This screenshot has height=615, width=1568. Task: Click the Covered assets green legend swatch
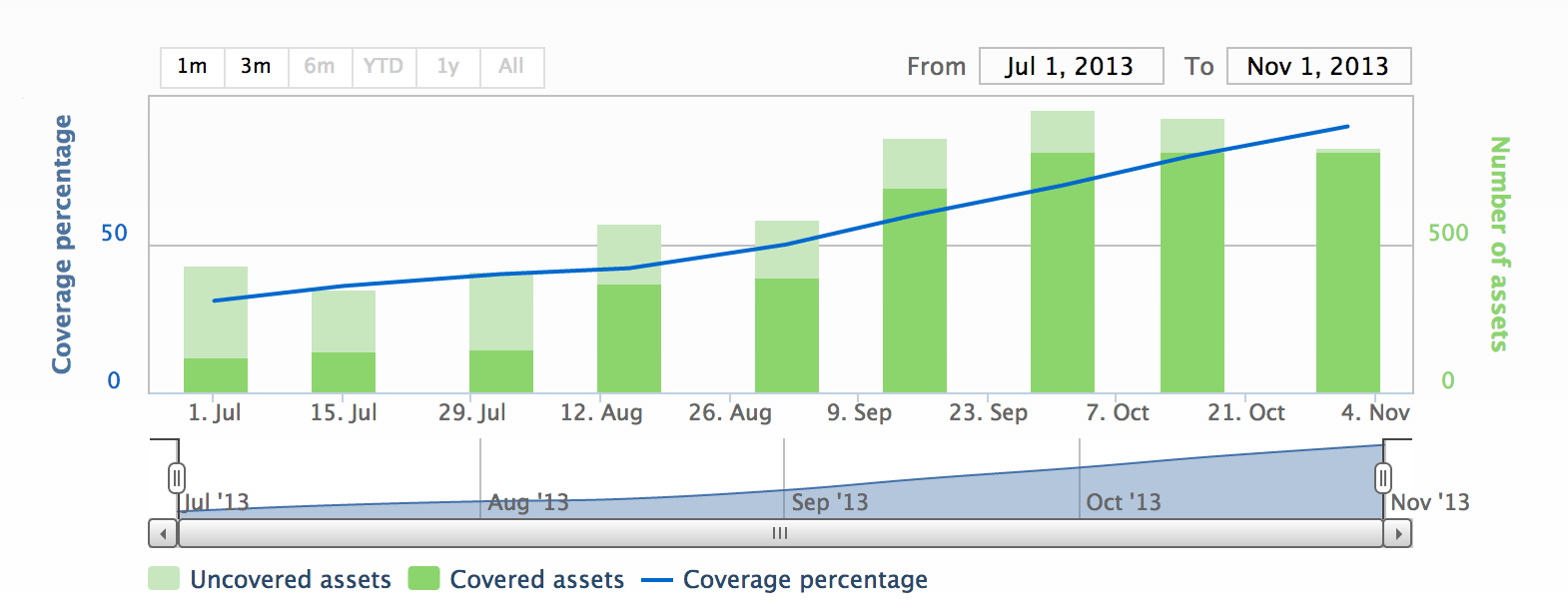pos(424,579)
